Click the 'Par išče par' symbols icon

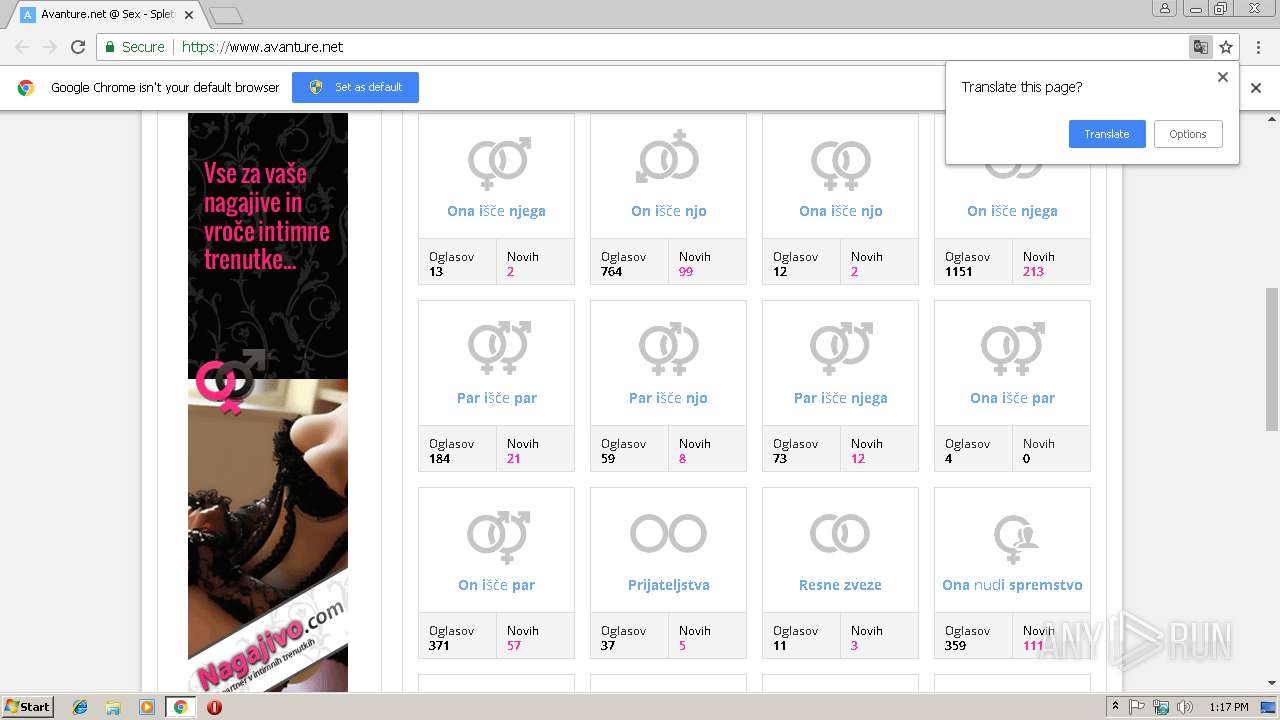click(x=497, y=348)
